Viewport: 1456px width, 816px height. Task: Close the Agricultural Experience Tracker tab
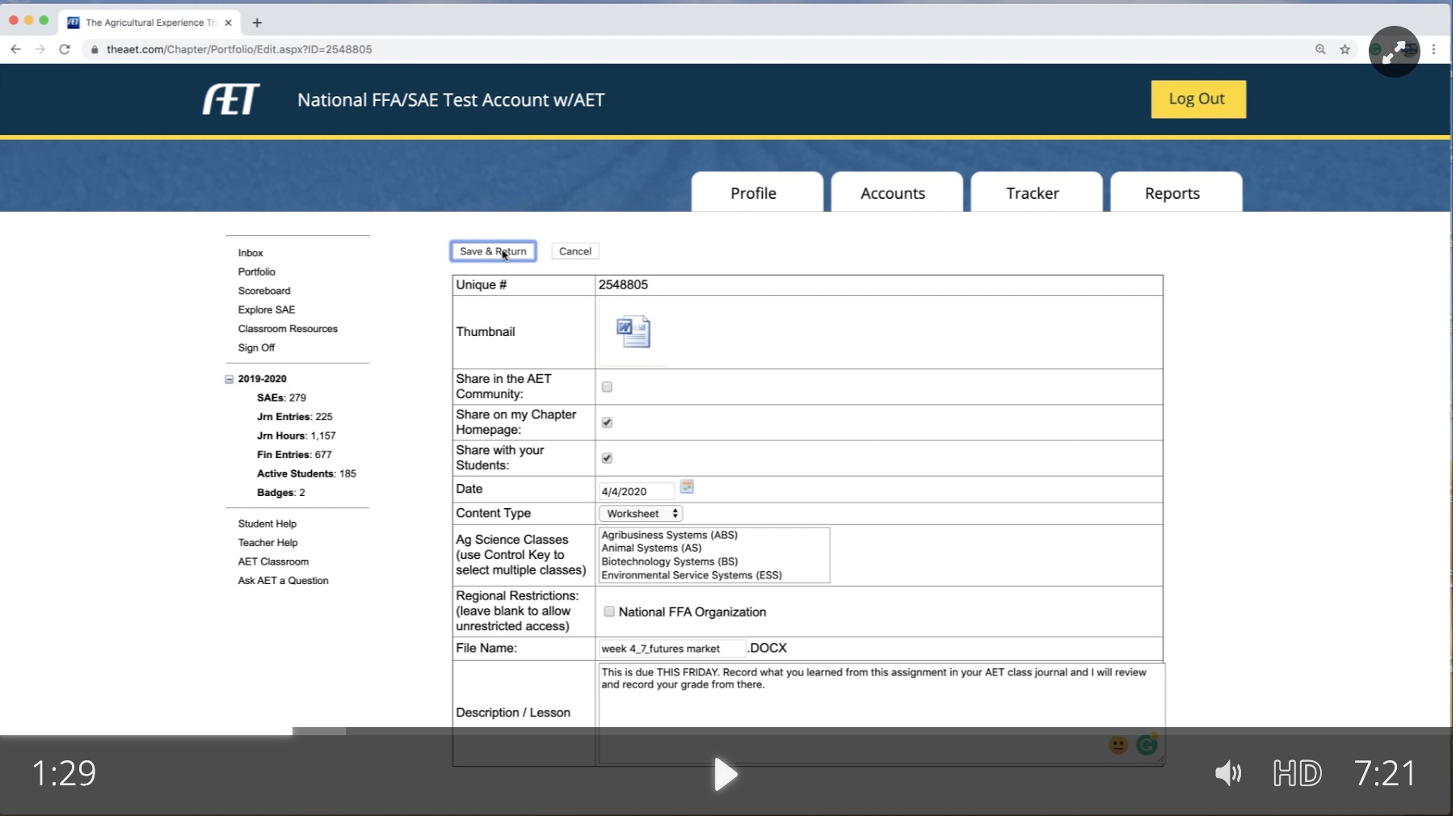click(x=229, y=23)
